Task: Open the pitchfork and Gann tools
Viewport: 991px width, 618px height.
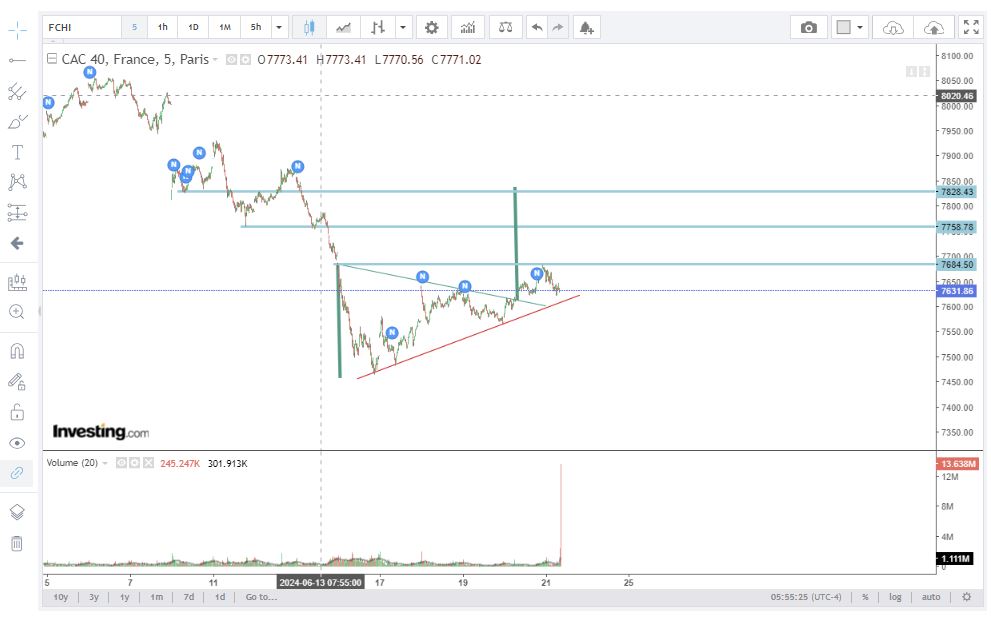Action: coord(17,92)
